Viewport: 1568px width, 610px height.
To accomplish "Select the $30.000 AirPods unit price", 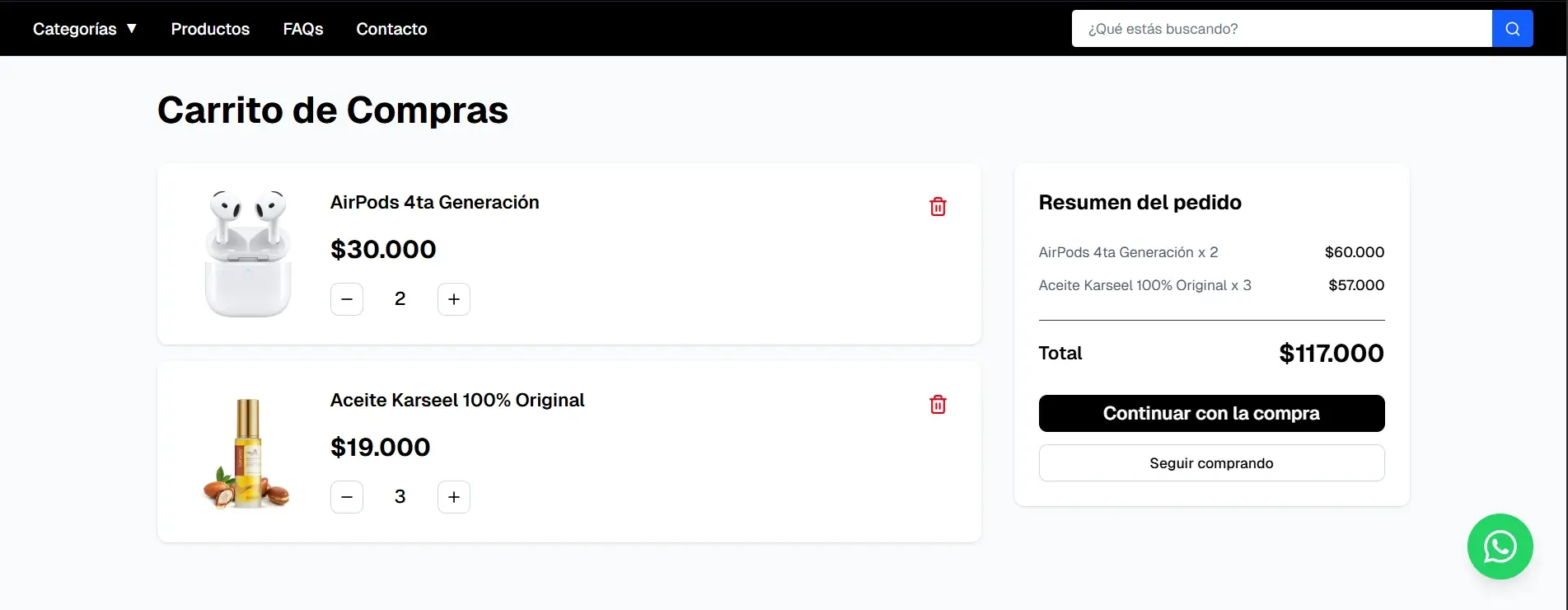I will (383, 249).
